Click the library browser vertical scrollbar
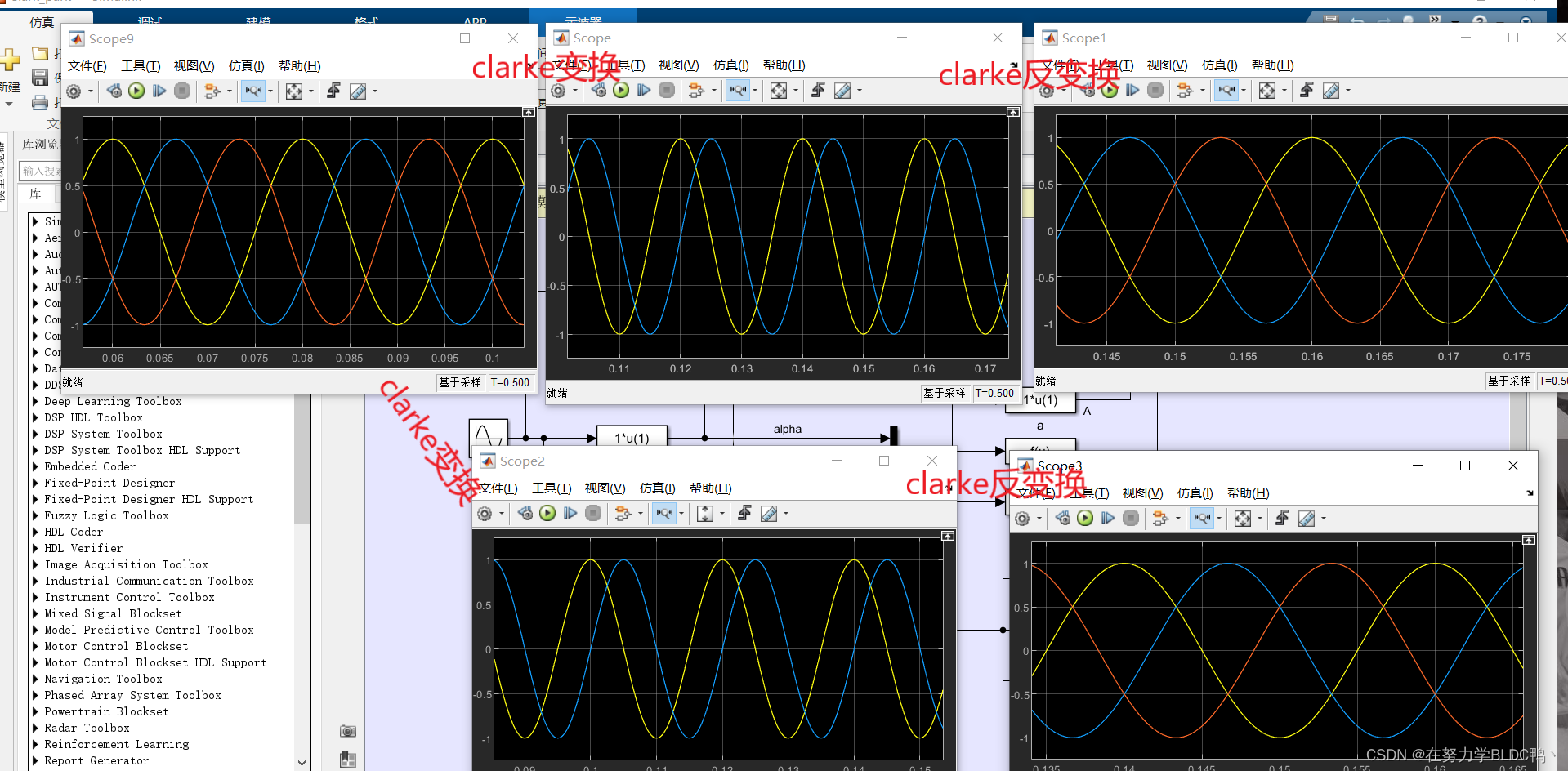1568x771 pixels. (x=302, y=459)
